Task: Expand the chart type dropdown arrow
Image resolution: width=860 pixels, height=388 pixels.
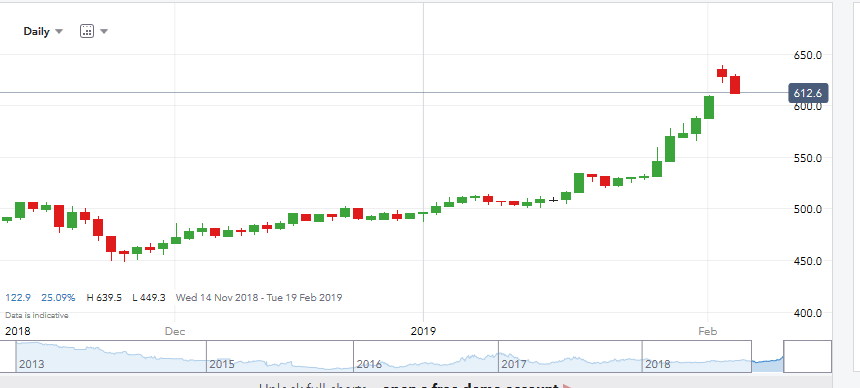Action: [104, 31]
